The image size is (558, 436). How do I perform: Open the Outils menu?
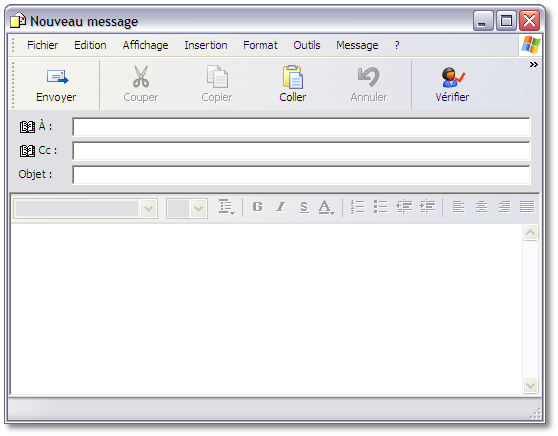click(x=307, y=45)
